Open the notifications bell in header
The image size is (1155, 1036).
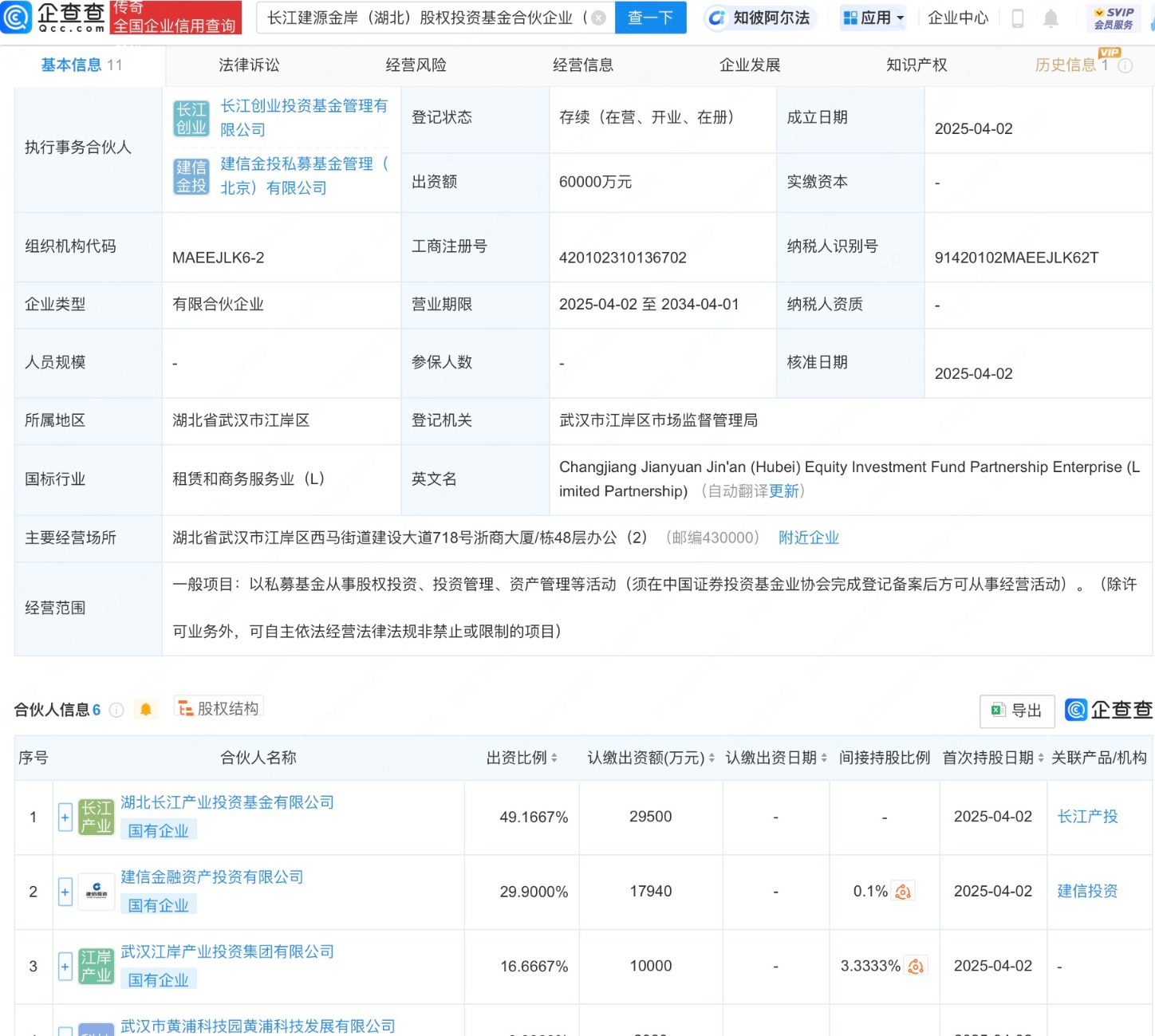point(1051,18)
